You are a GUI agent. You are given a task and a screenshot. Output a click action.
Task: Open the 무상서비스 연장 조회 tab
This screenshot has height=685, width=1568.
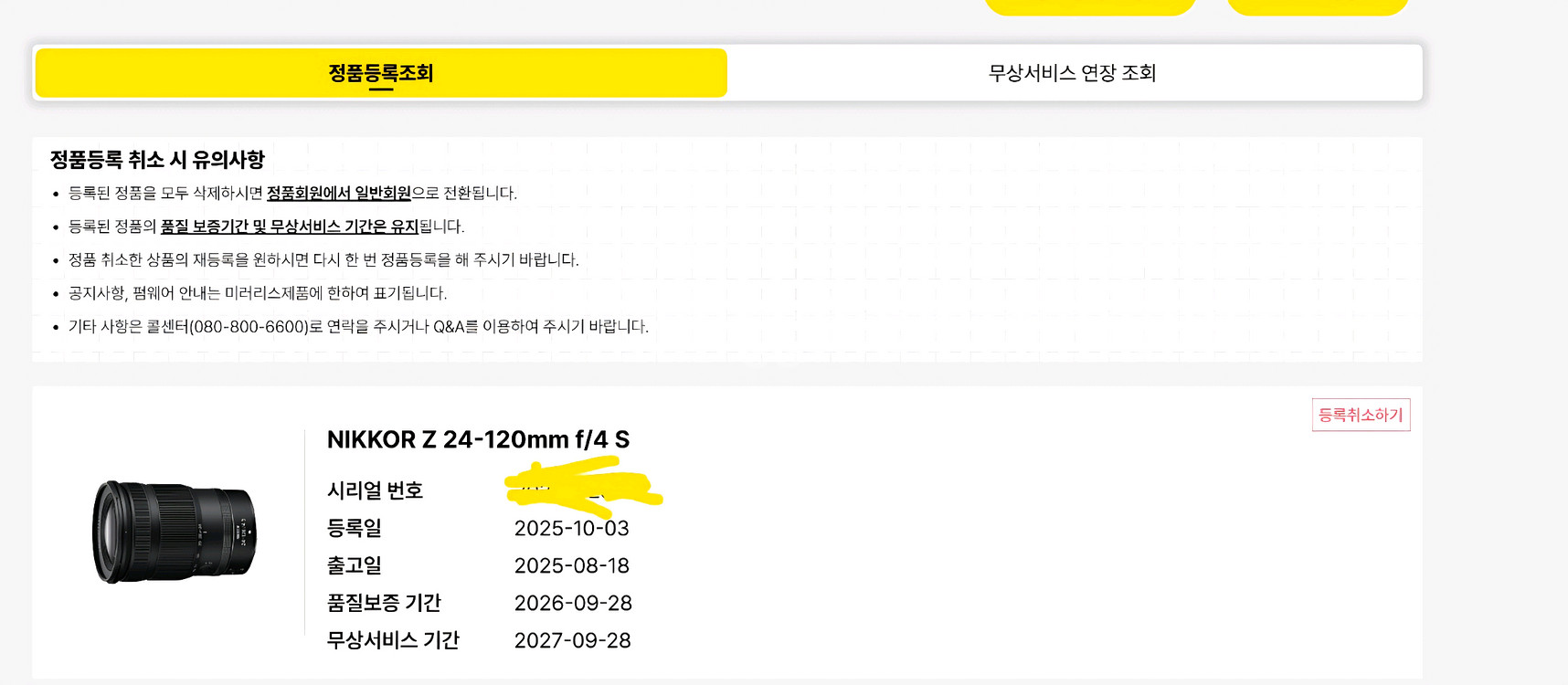(x=1073, y=73)
